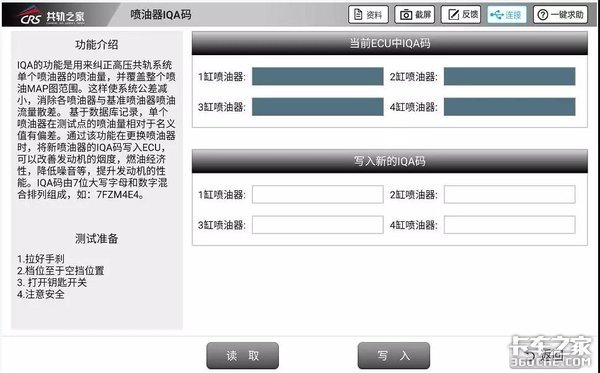Click the 喷油器IQA码 page title
The width and height of the screenshot is (600, 373).
[161, 15]
